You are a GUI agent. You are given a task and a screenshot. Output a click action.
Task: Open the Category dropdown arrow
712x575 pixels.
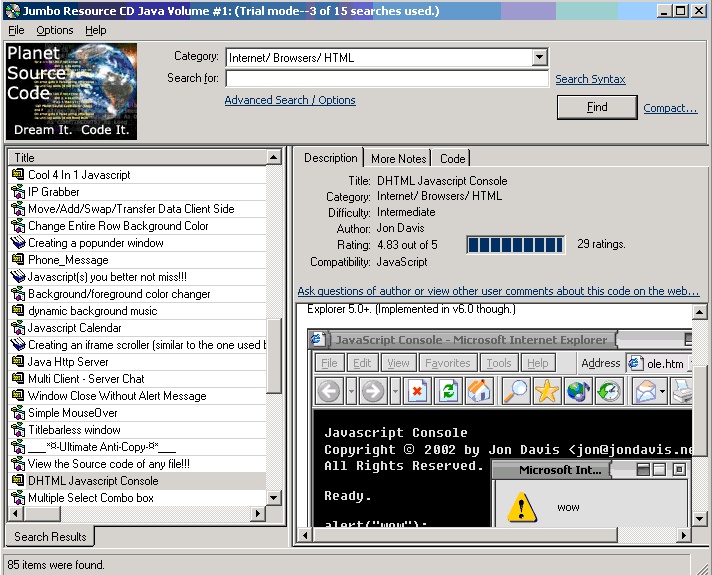539,57
